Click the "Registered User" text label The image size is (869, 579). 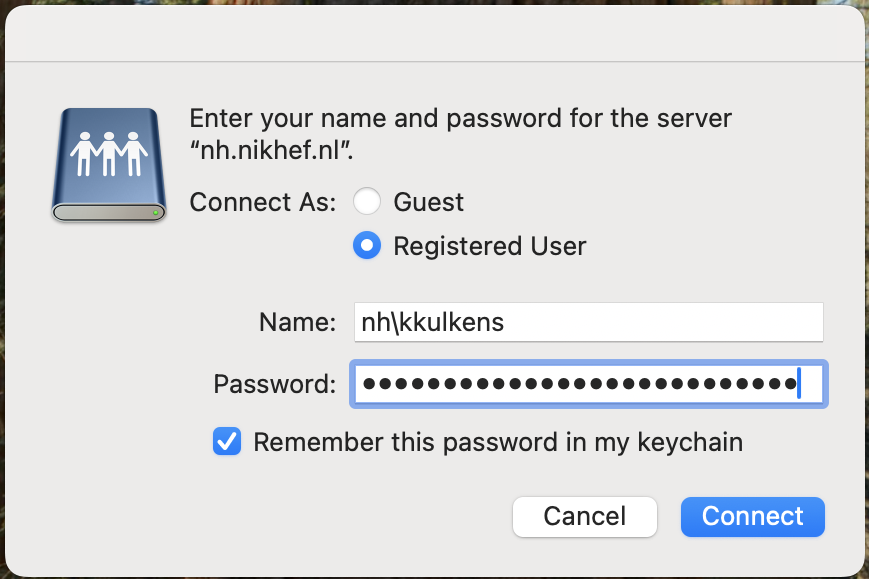pyautogui.click(x=489, y=246)
